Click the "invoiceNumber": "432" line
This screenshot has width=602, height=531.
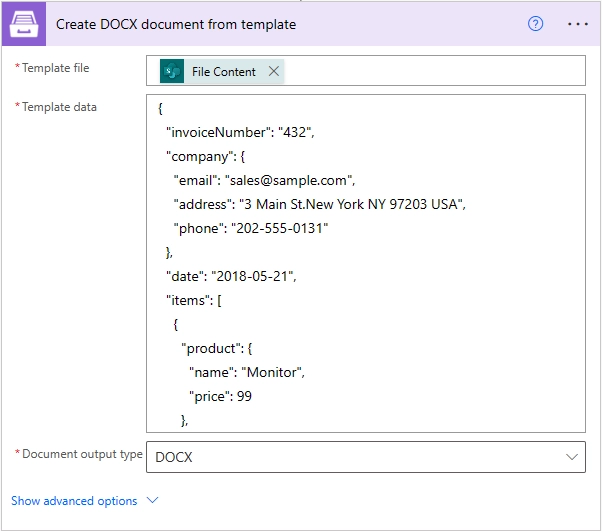click(240, 132)
